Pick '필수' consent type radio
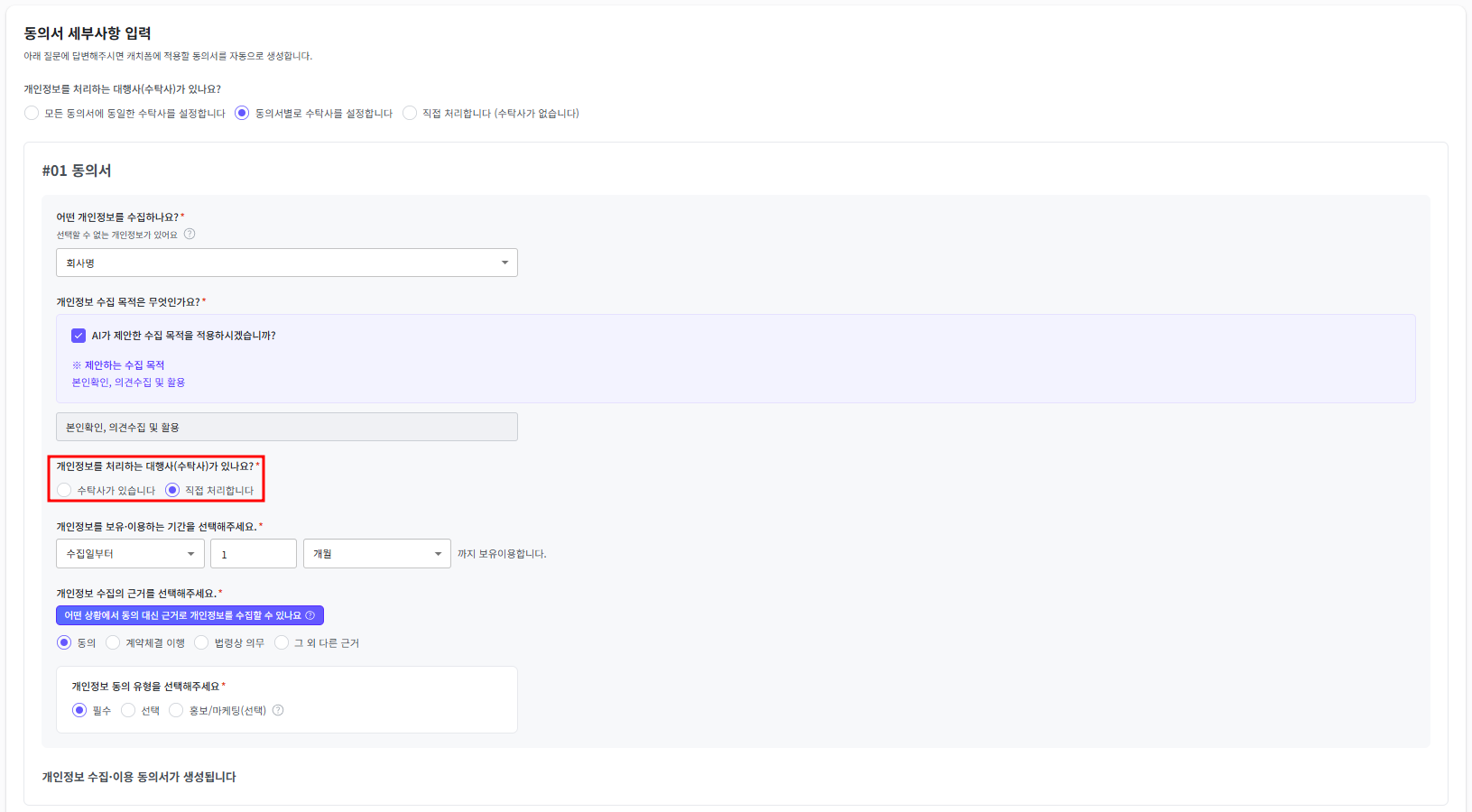 [x=79, y=710]
